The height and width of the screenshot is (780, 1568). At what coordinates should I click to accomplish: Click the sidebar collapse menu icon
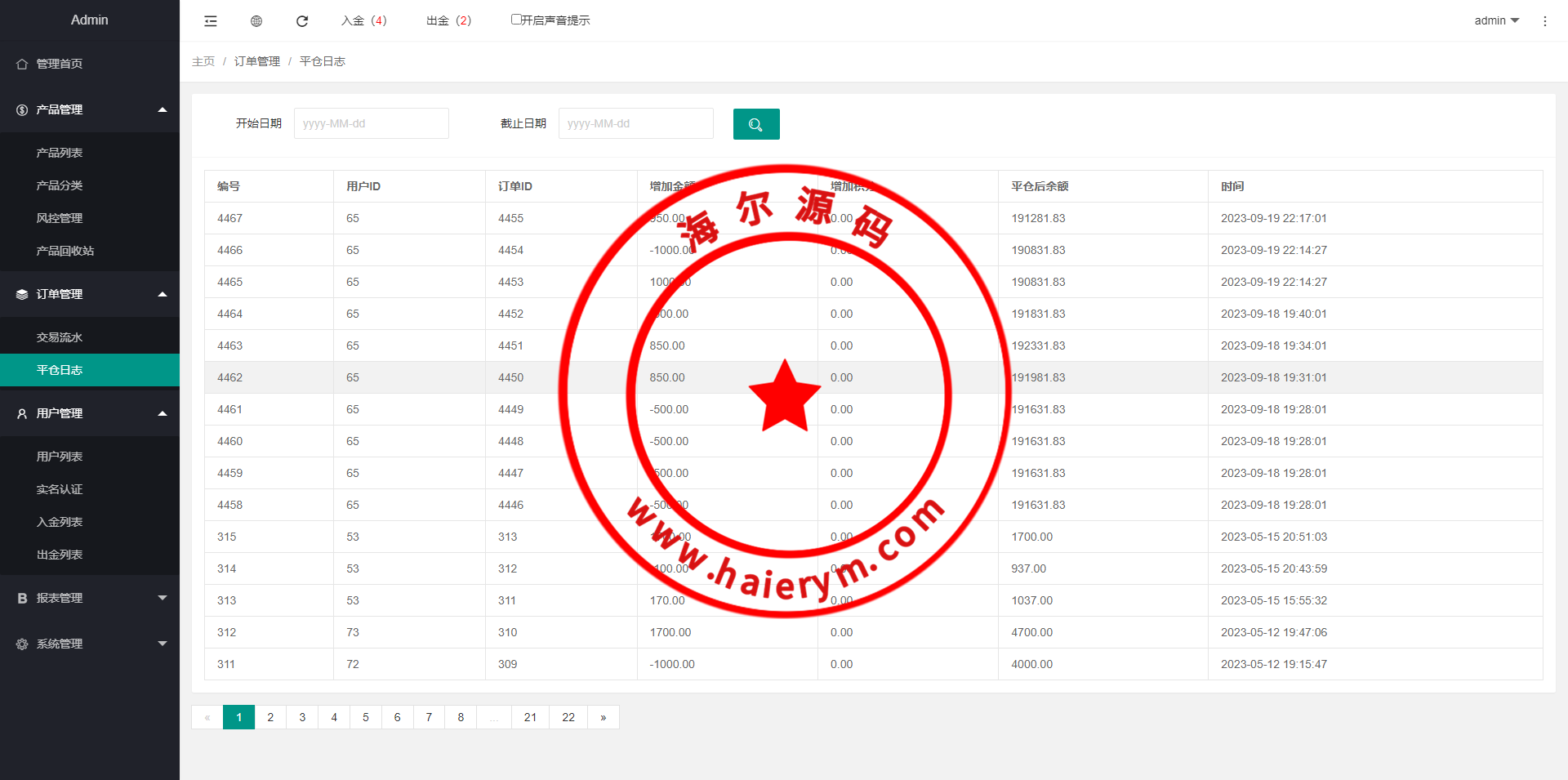click(x=211, y=21)
